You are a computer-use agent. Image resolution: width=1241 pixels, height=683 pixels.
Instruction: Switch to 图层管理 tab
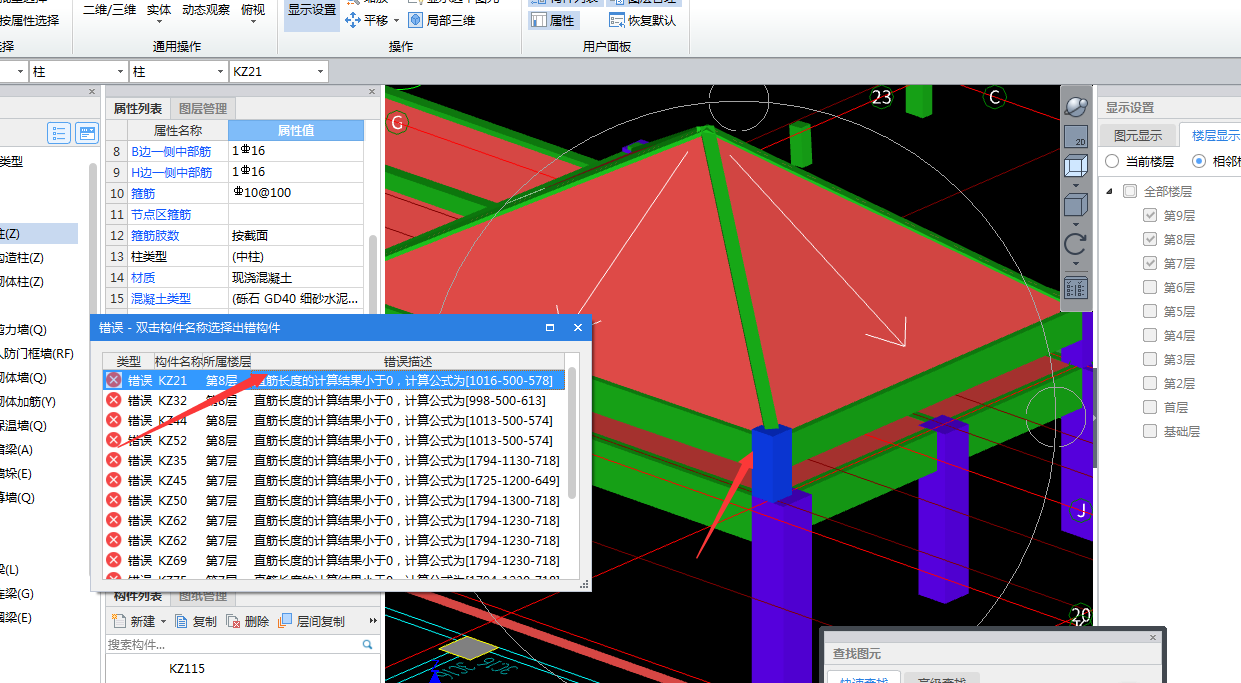(x=203, y=108)
